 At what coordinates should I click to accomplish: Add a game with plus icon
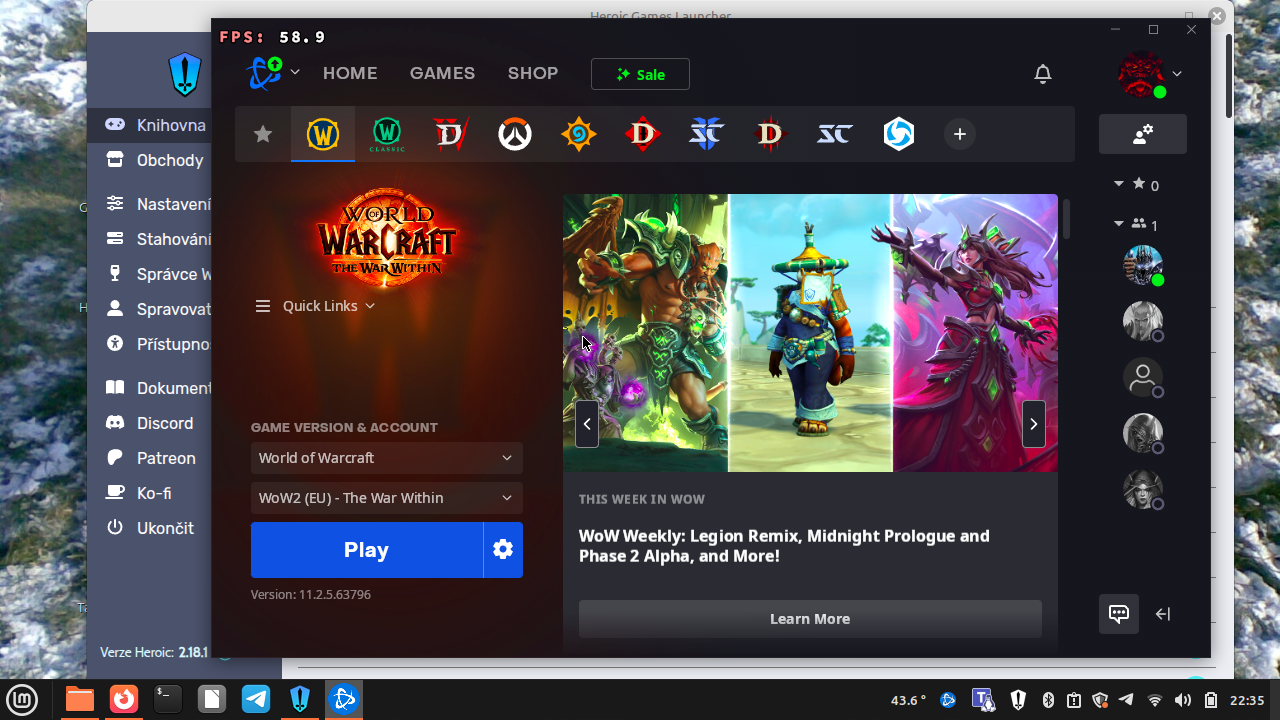point(959,134)
